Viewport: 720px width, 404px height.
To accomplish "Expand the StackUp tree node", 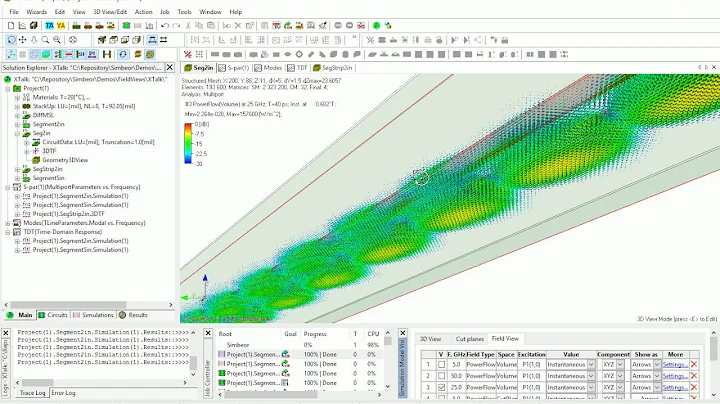I will point(17,106).
